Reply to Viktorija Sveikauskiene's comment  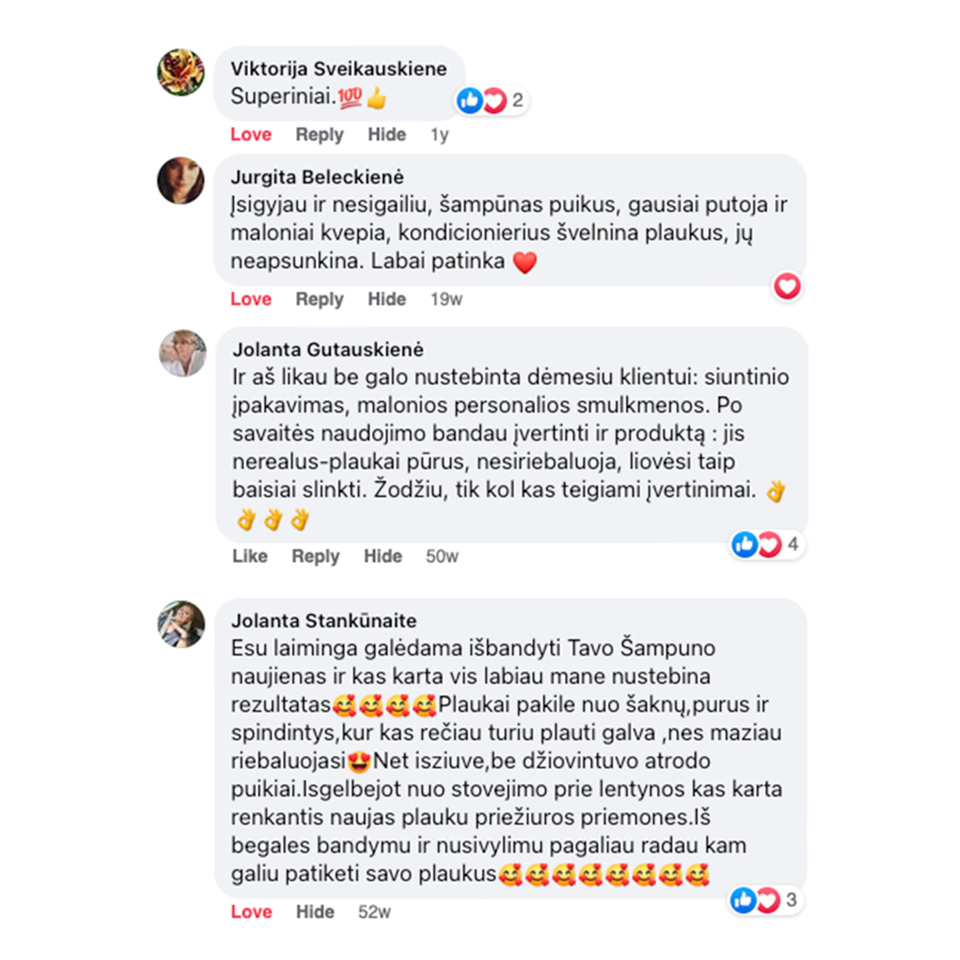(320, 135)
